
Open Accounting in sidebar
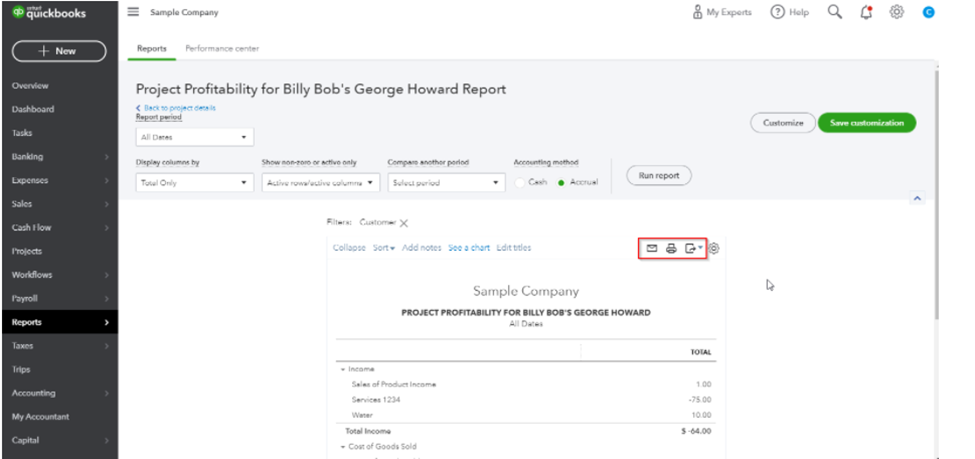(59, 393)
